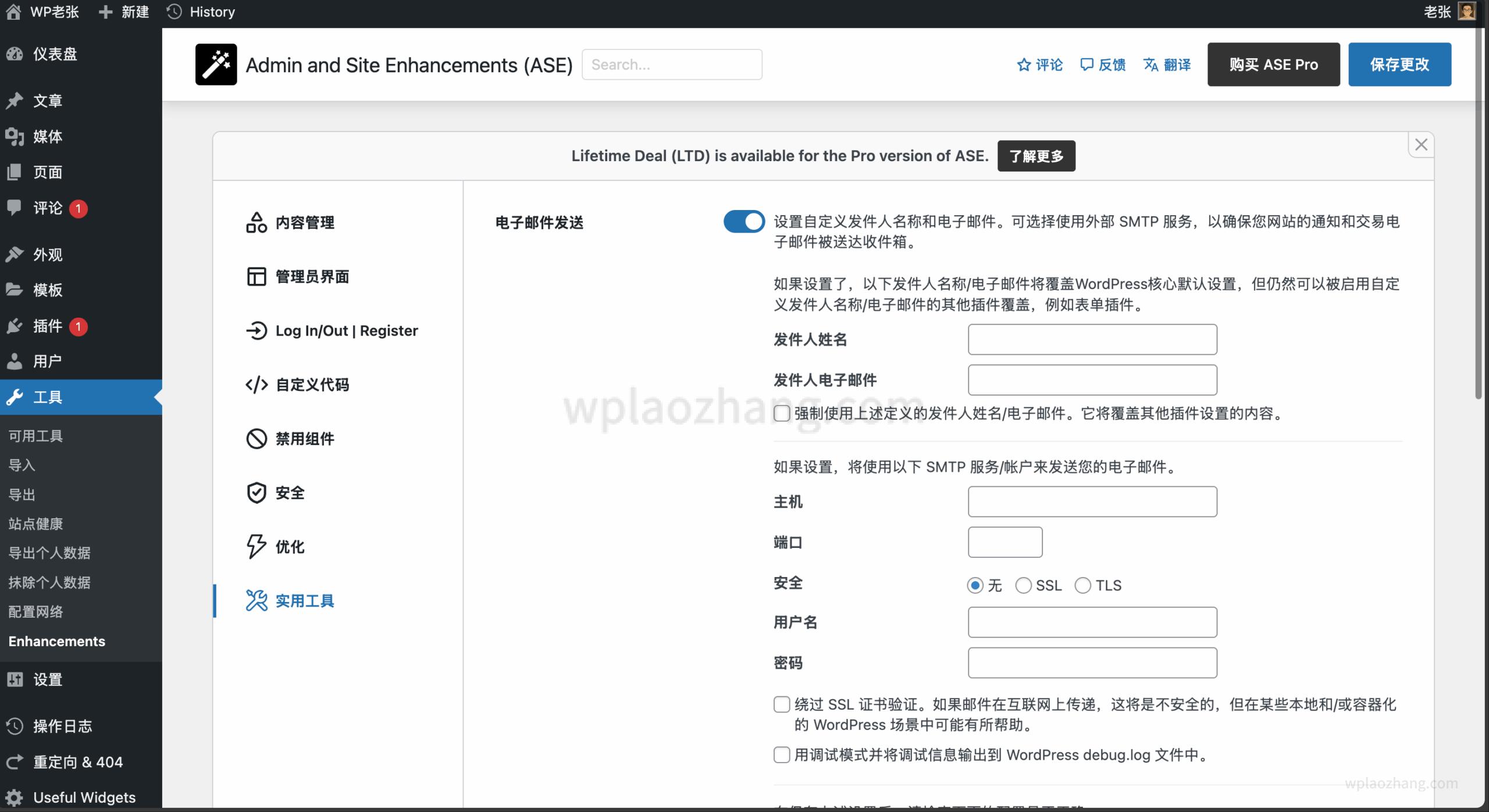The height and width of the screenshot is (812, 1489).
Task: Click the 优化 lightning bolt icon
Action: (x=256, y=546)
